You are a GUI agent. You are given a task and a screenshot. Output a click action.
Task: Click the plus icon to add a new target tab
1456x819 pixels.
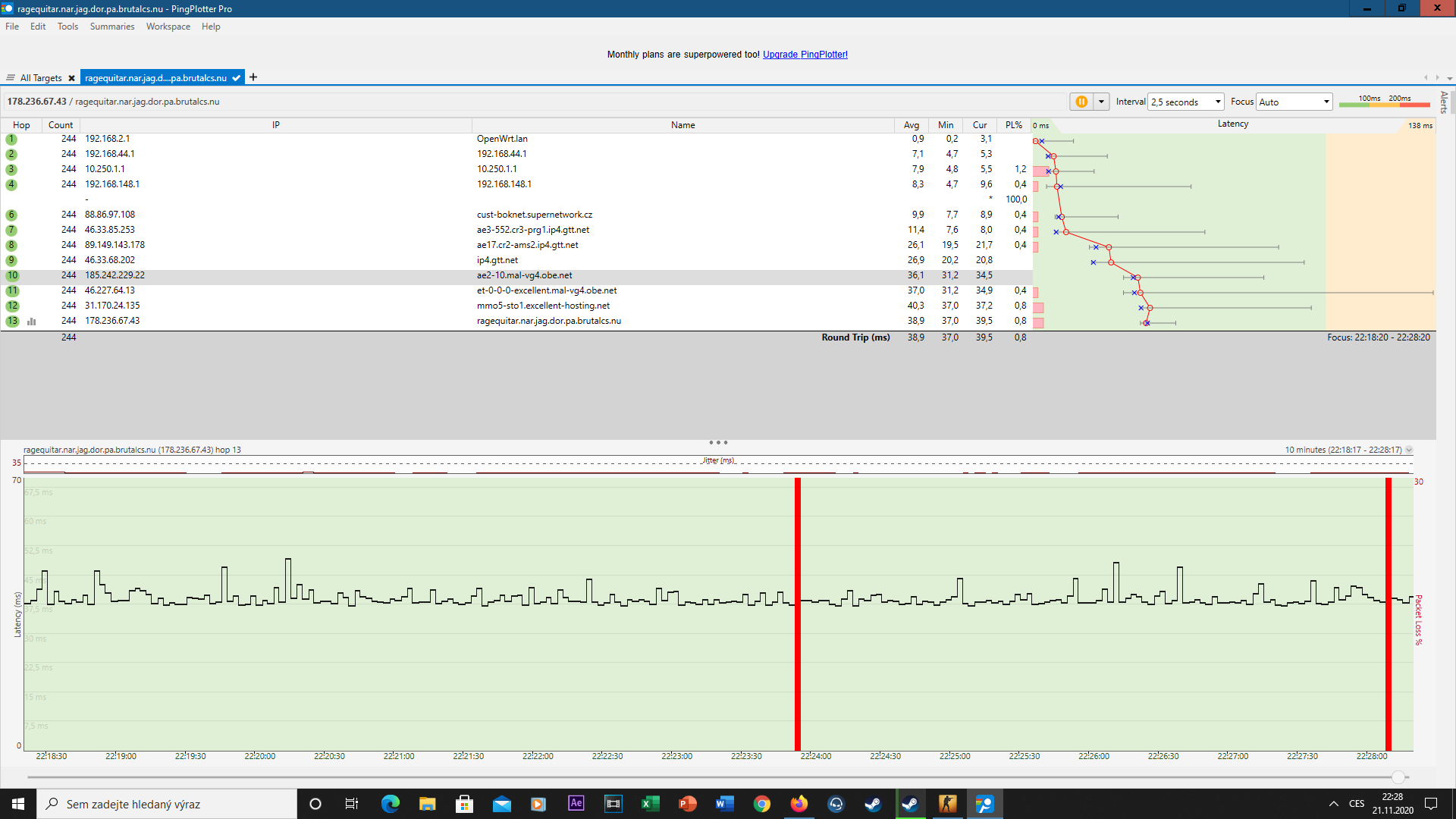click(x=253, y=77)
